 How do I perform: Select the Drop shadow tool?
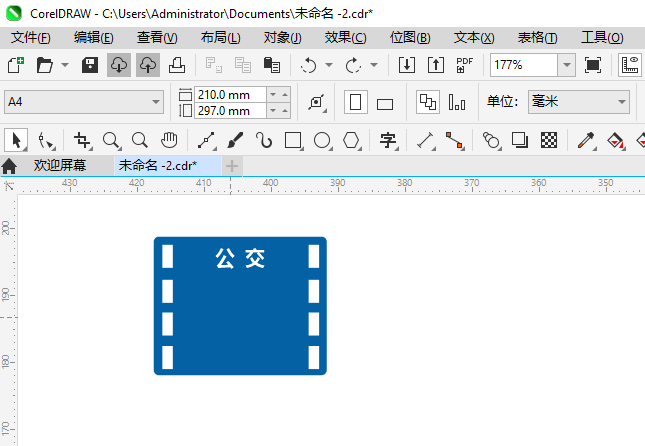click(520, 140)
